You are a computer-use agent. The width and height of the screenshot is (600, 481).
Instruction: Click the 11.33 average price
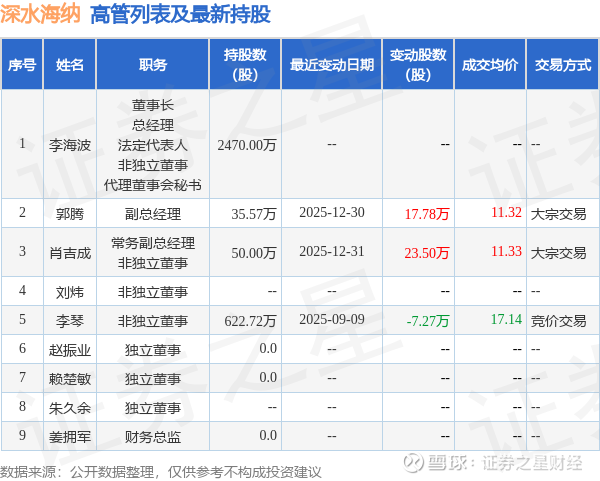pos(506,251)
